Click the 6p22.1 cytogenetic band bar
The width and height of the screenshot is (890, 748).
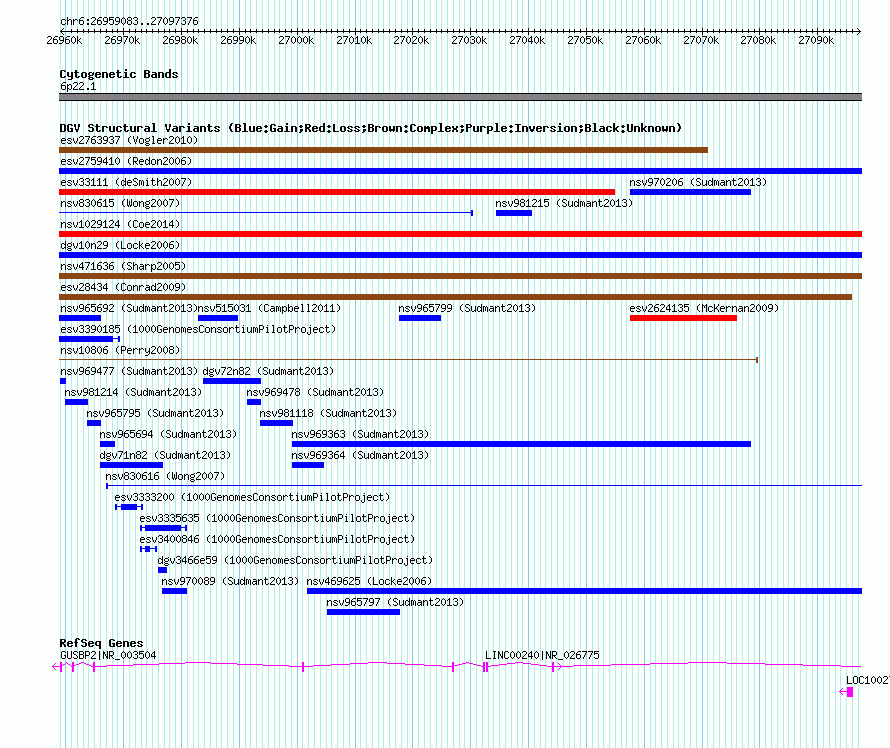(460, 97)
